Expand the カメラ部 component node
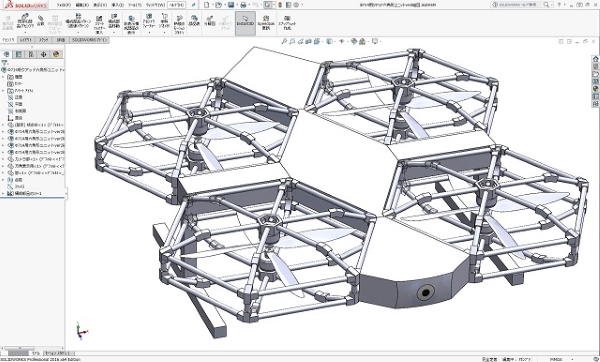 [3, 159]
